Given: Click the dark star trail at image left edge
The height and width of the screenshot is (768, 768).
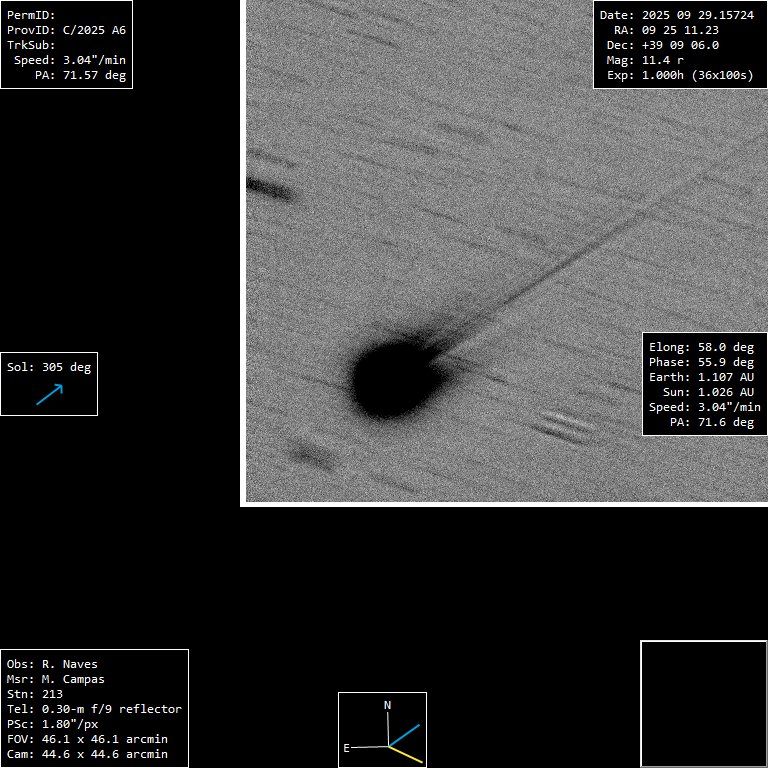Looking at the screenshot, I should tap(268, 188).
